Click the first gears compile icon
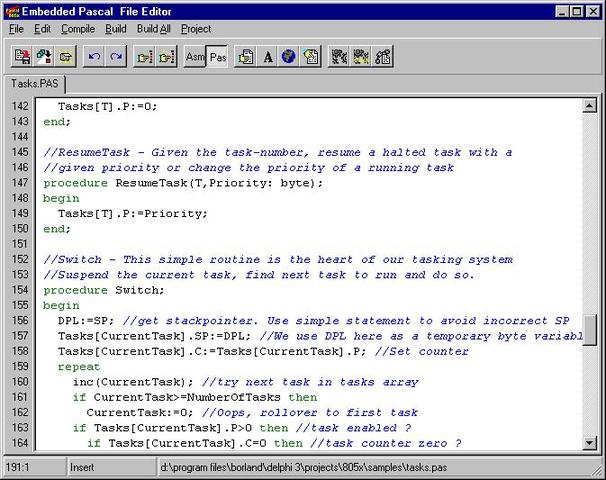The width and height of the screenshot is (606, 480). point(339,57)
